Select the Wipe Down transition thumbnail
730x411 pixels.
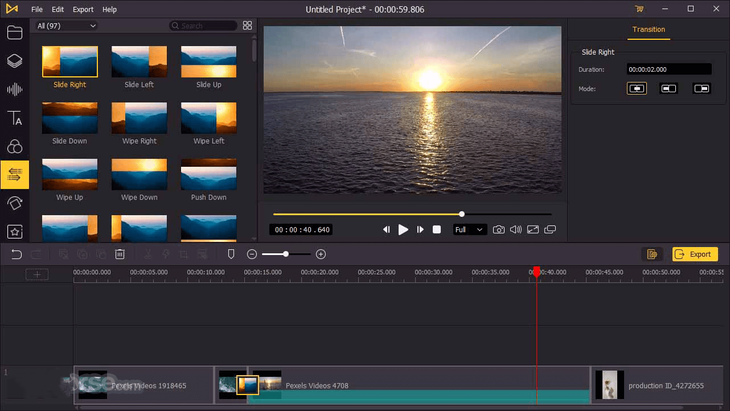139,174
